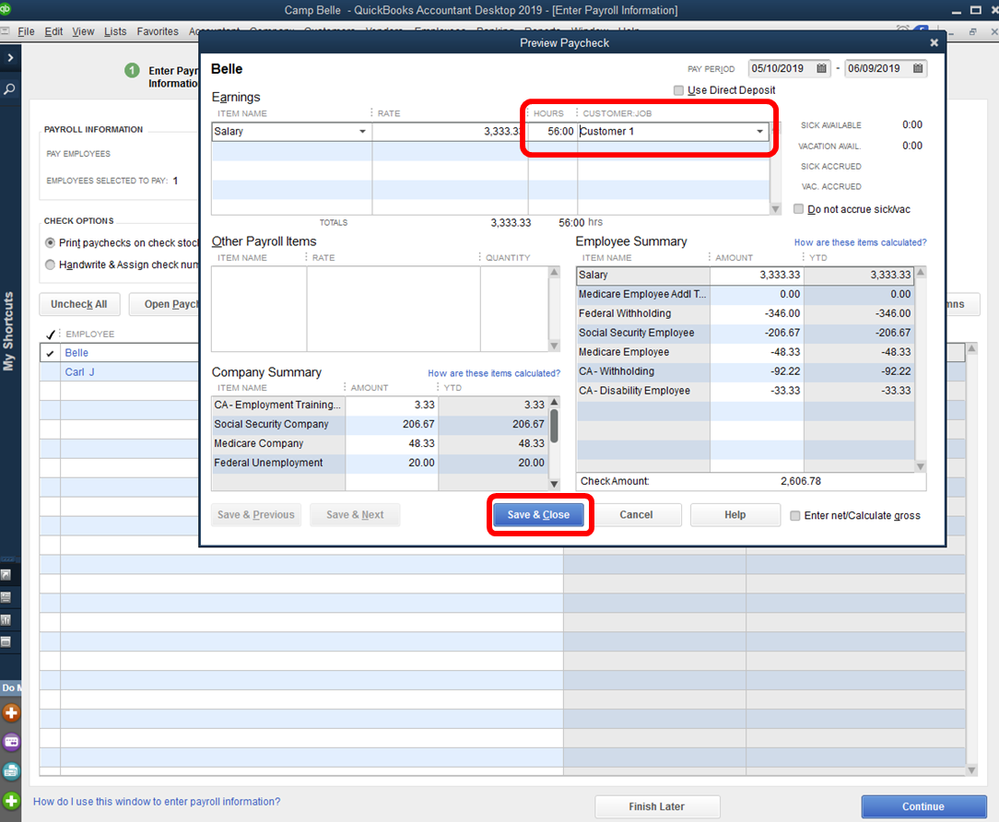Open the Favorites menu
The height and width of the screenshot is (822, 999).
(x=157, y=31)
